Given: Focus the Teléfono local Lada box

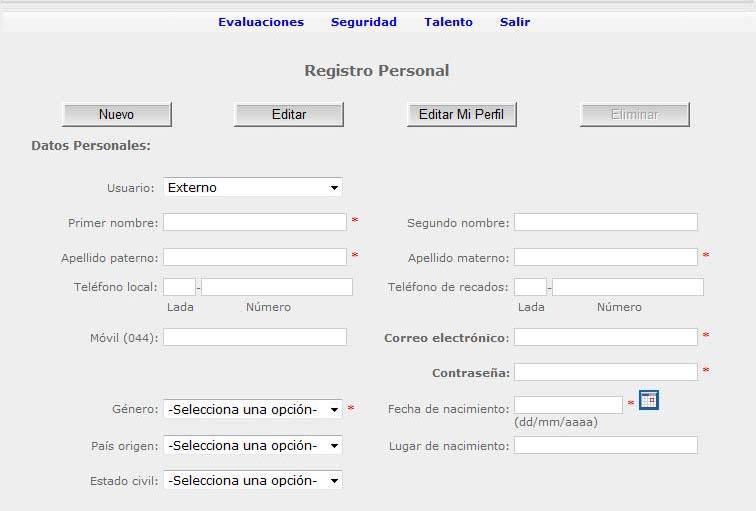Looking at the screenshot, I should point(179,287).
